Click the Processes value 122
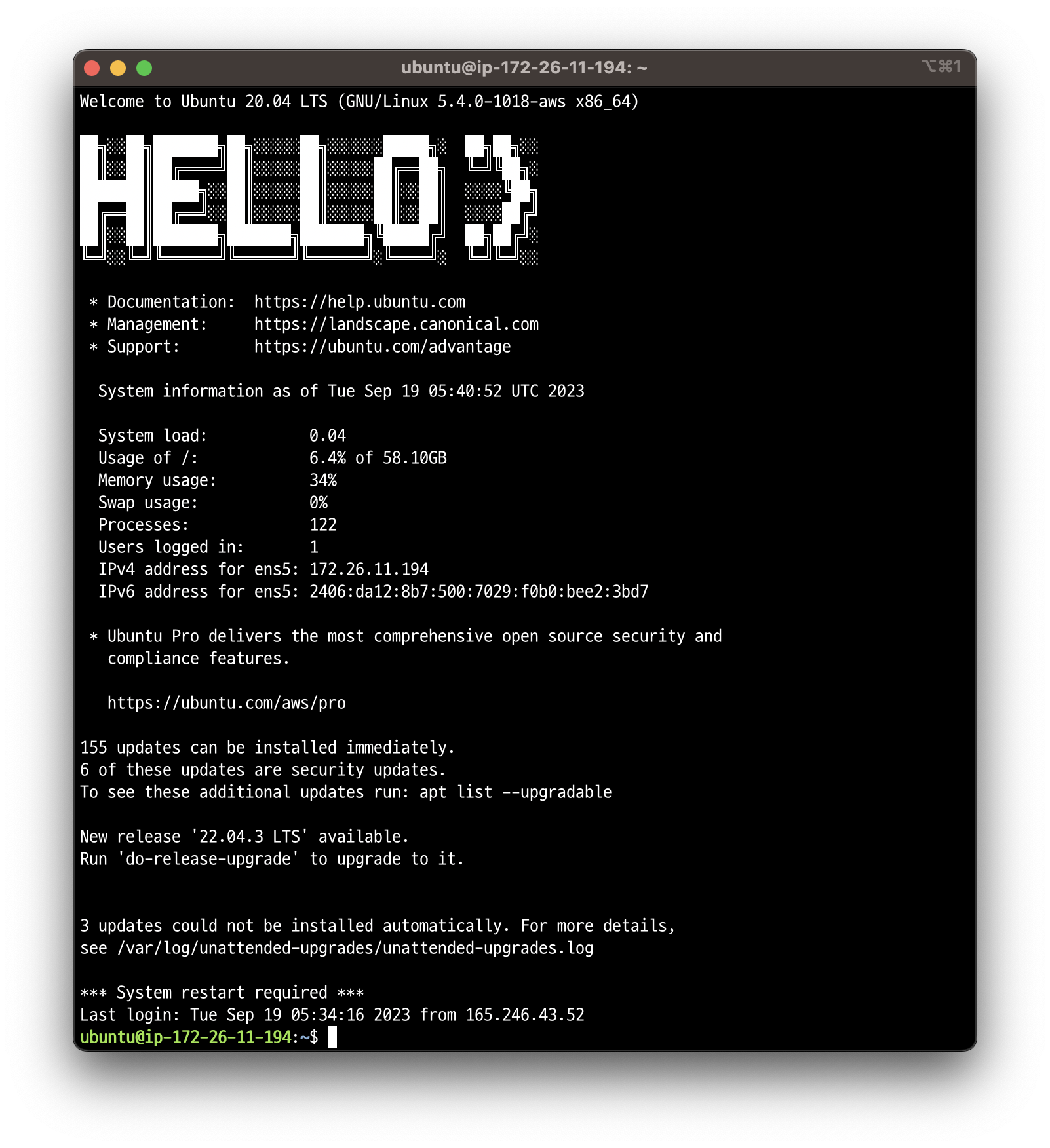The height and width of the screenshot is (1148, 1050). click(323, 525)
